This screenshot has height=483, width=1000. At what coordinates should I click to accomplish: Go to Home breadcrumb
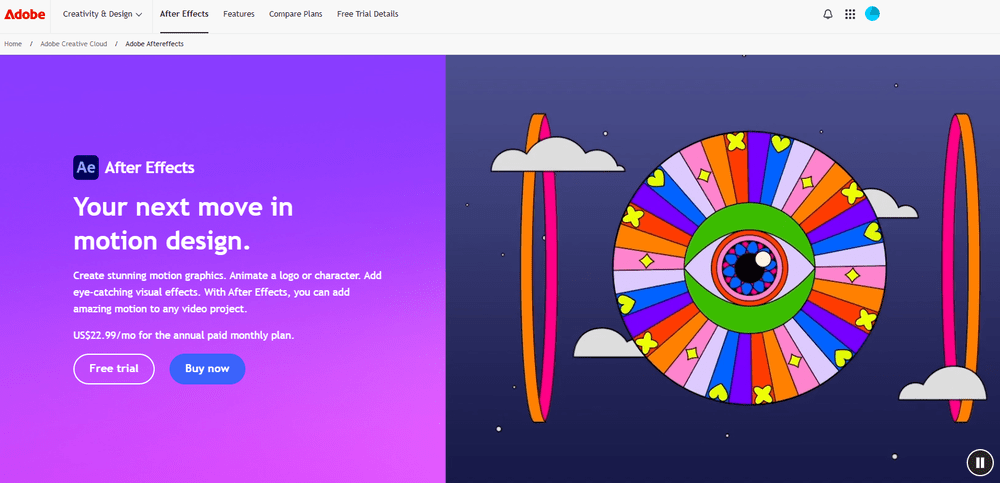(13, 44)
